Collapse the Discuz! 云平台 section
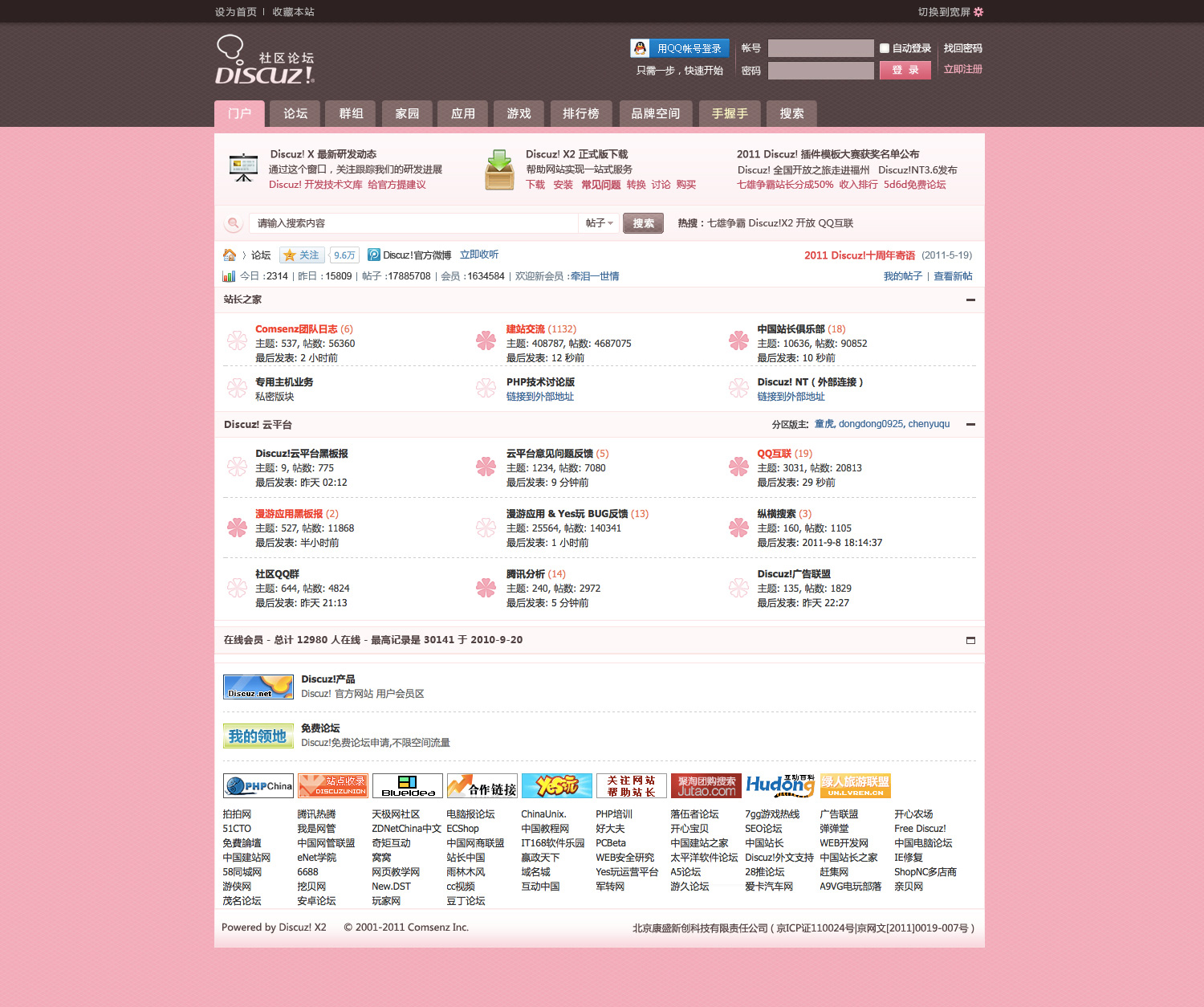This screenshot has width=1204, height=1007. [x=970, y=424]
